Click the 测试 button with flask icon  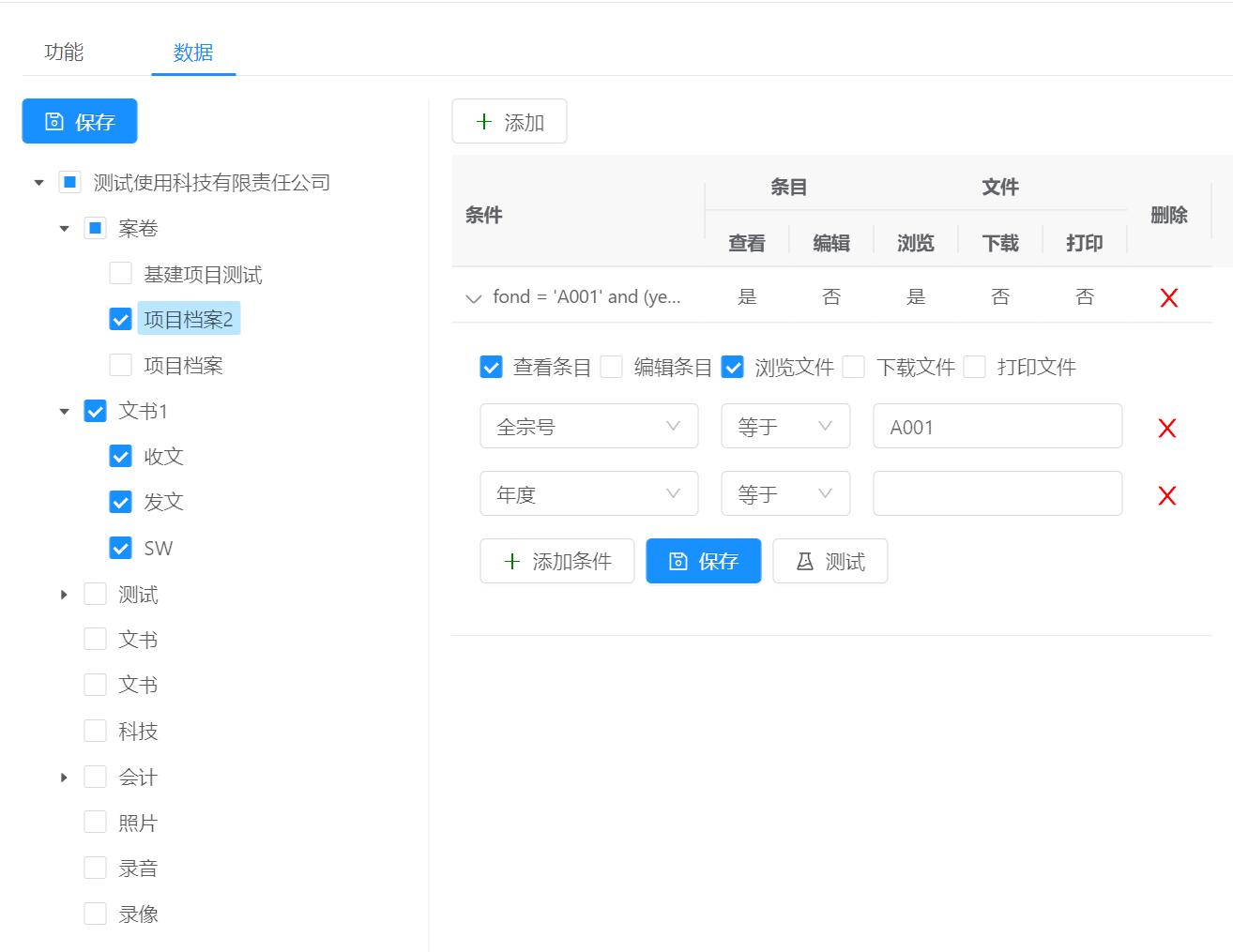click(x=830, y=561)
